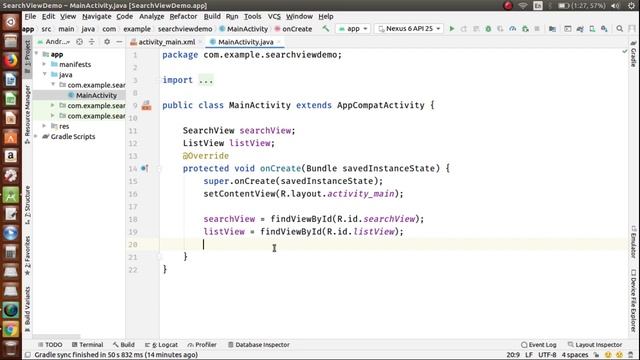
Task: Open Profiler tool window button
Action: (202, 344)
